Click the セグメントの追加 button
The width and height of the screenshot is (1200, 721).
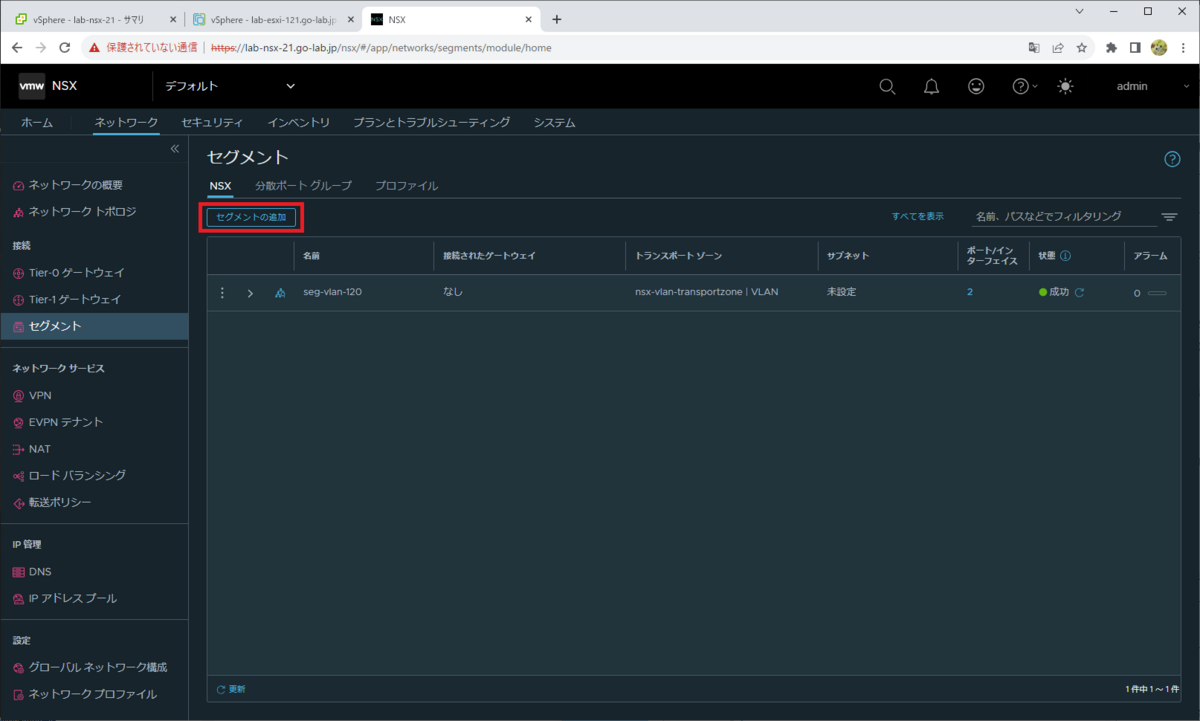tap(251, 217)
